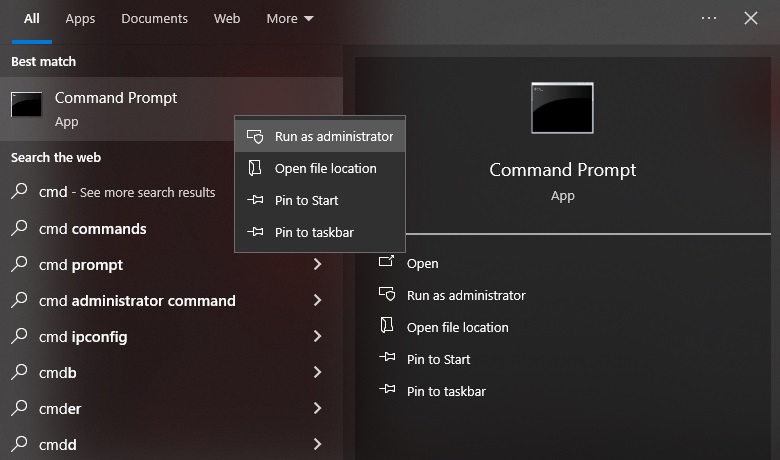Click search icon beside 'cmd - See more'
The height and width of the screenshot is (460, 780).
tap(19, 191)
